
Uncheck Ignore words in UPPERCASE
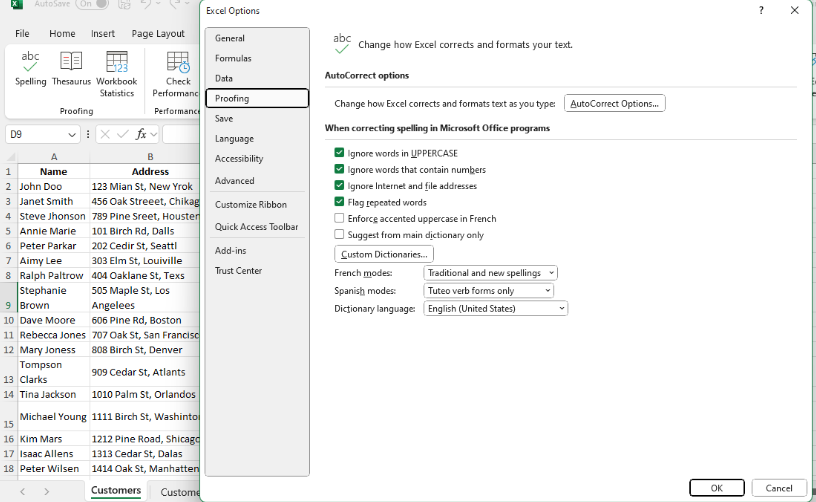[x=339, y=153]
